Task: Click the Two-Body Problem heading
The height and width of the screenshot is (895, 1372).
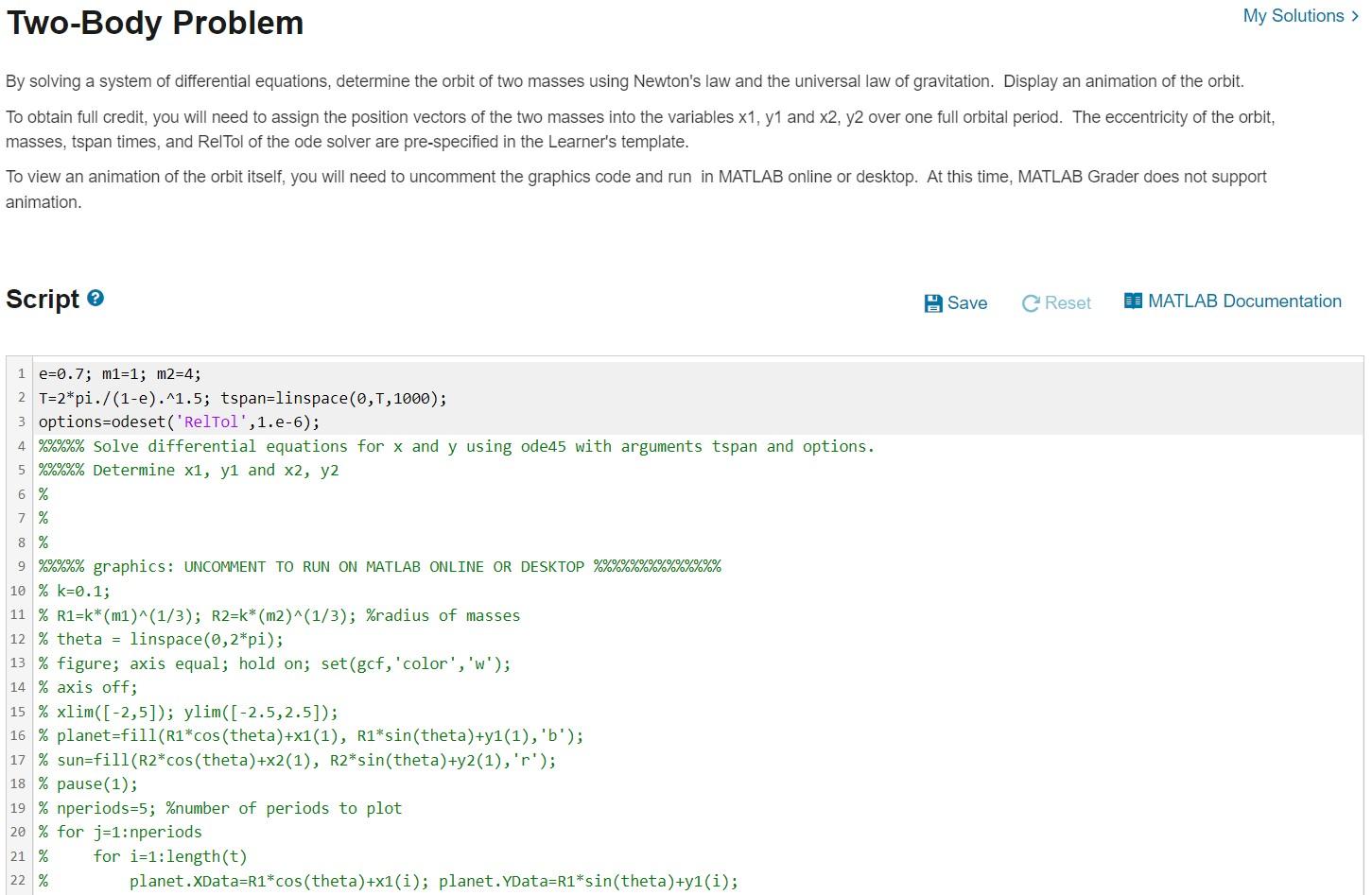Action: 154,23
